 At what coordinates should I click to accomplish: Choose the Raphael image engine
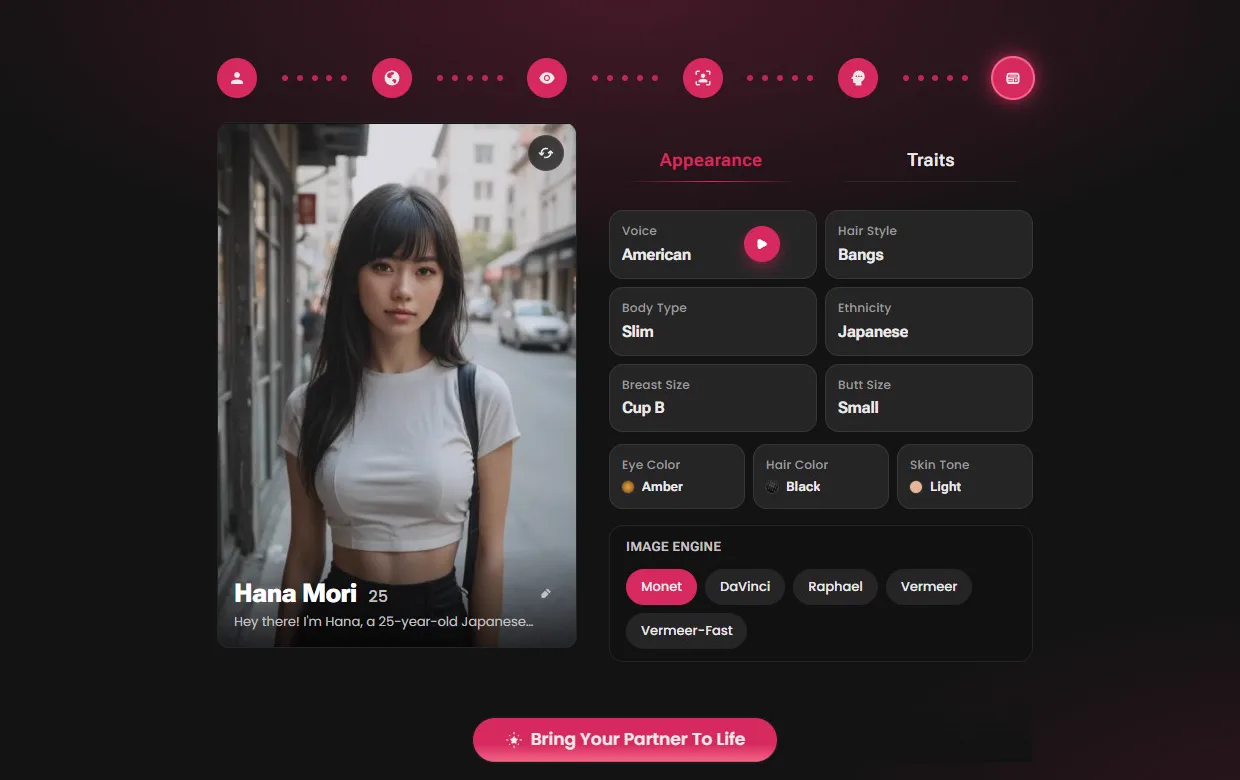pos(835,587)
